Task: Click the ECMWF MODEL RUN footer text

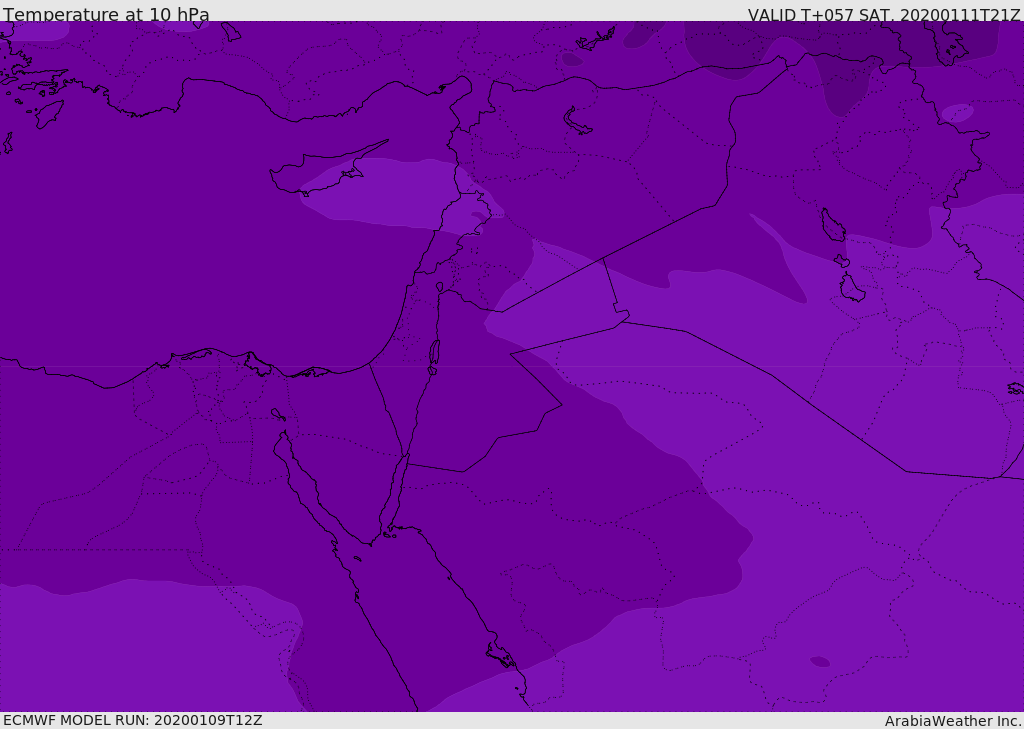Action: 133,720
